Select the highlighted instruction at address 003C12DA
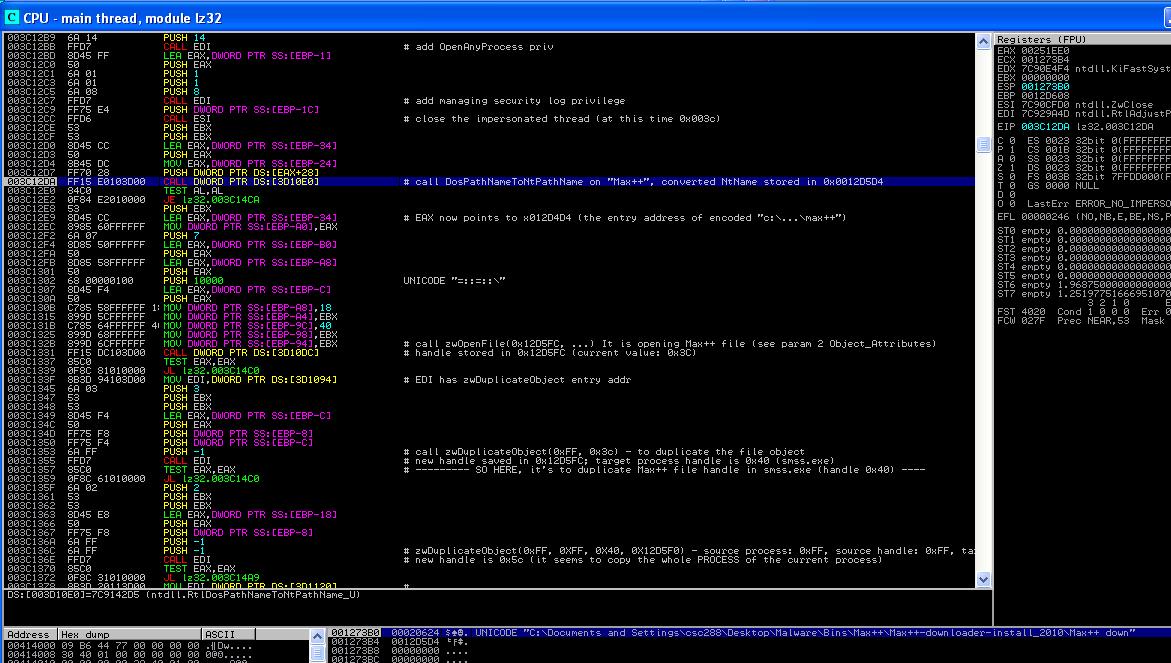Screen dimensions: 1171x663 click(x=489, y=181)
